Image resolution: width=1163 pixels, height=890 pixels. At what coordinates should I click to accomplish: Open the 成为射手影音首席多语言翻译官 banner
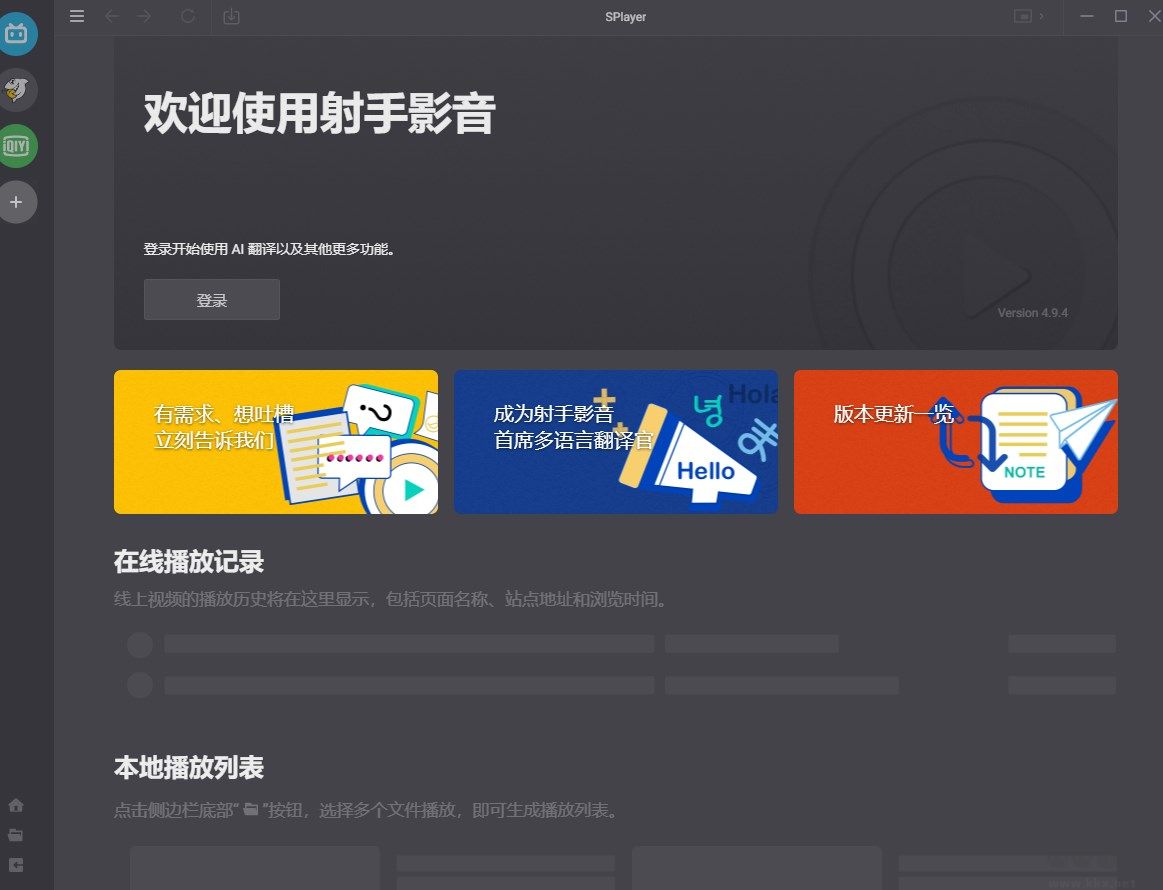[615, 441]
